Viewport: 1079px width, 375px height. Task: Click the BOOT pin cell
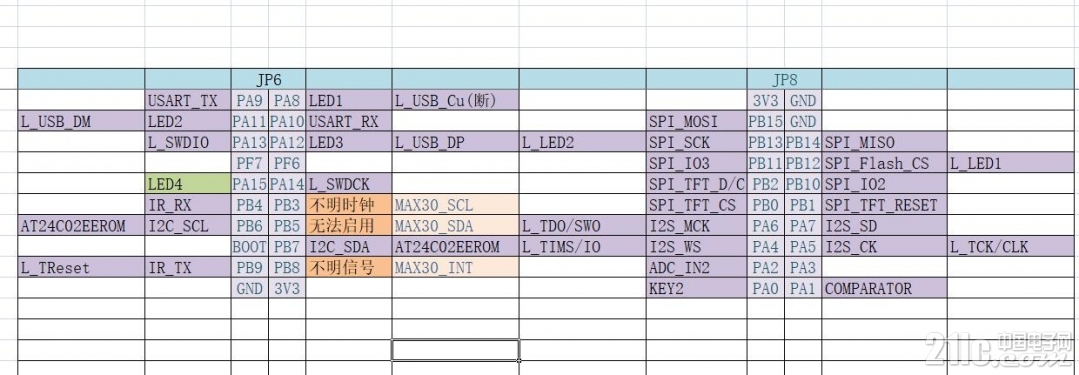coord(250,246)
